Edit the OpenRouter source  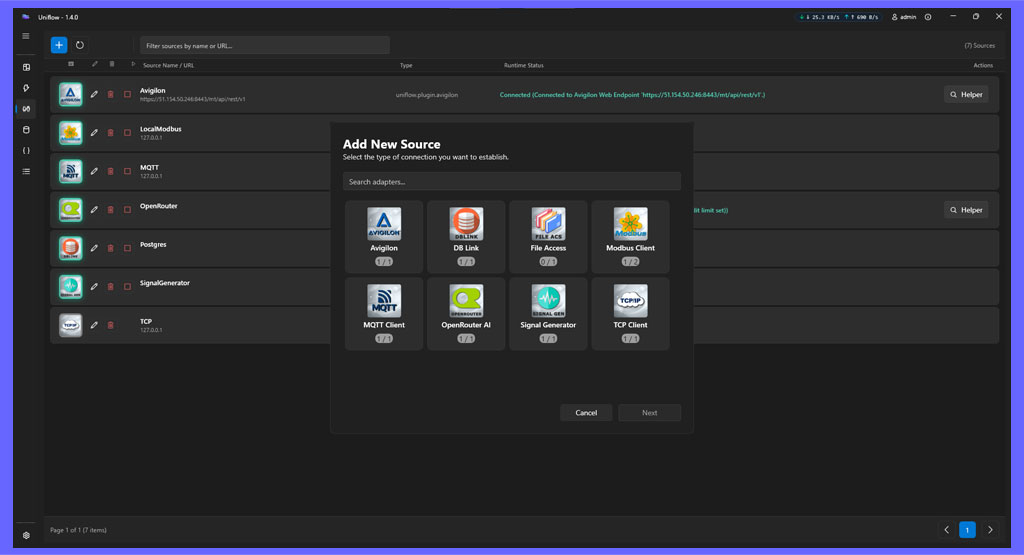point(94,210)
